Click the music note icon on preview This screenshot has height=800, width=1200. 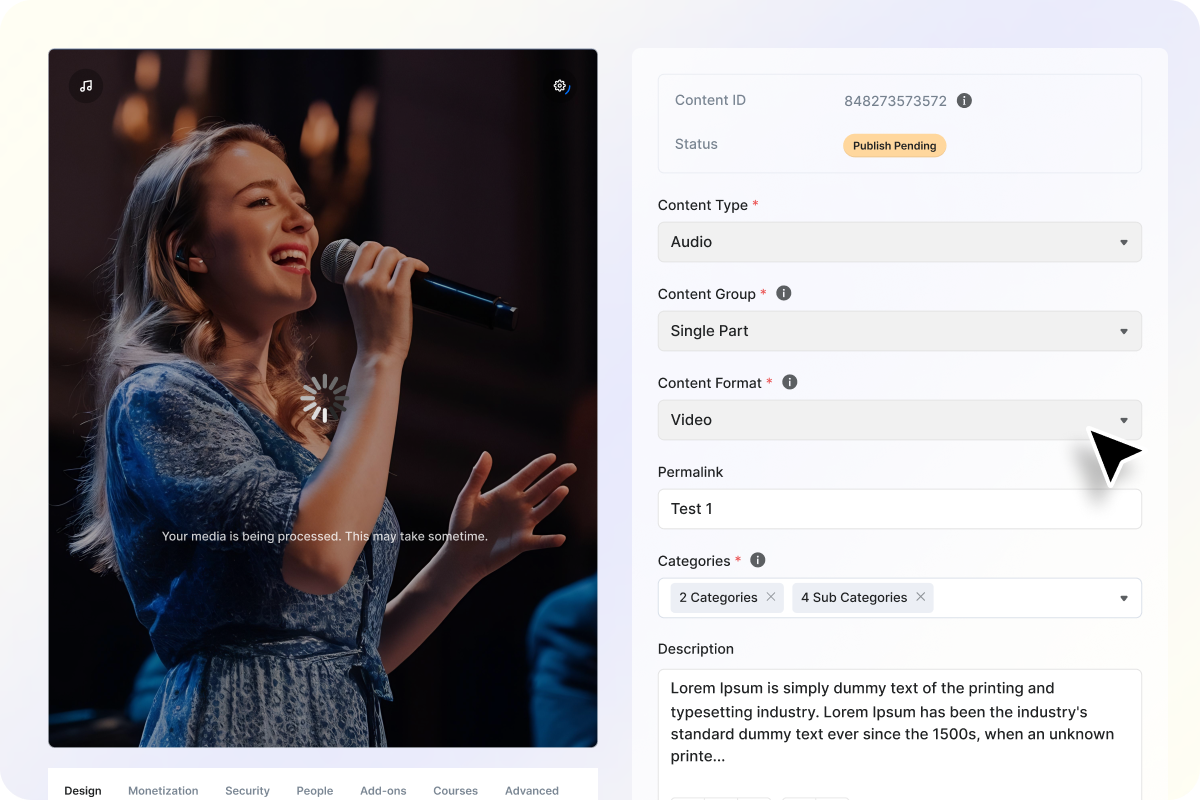coord(86,86)
